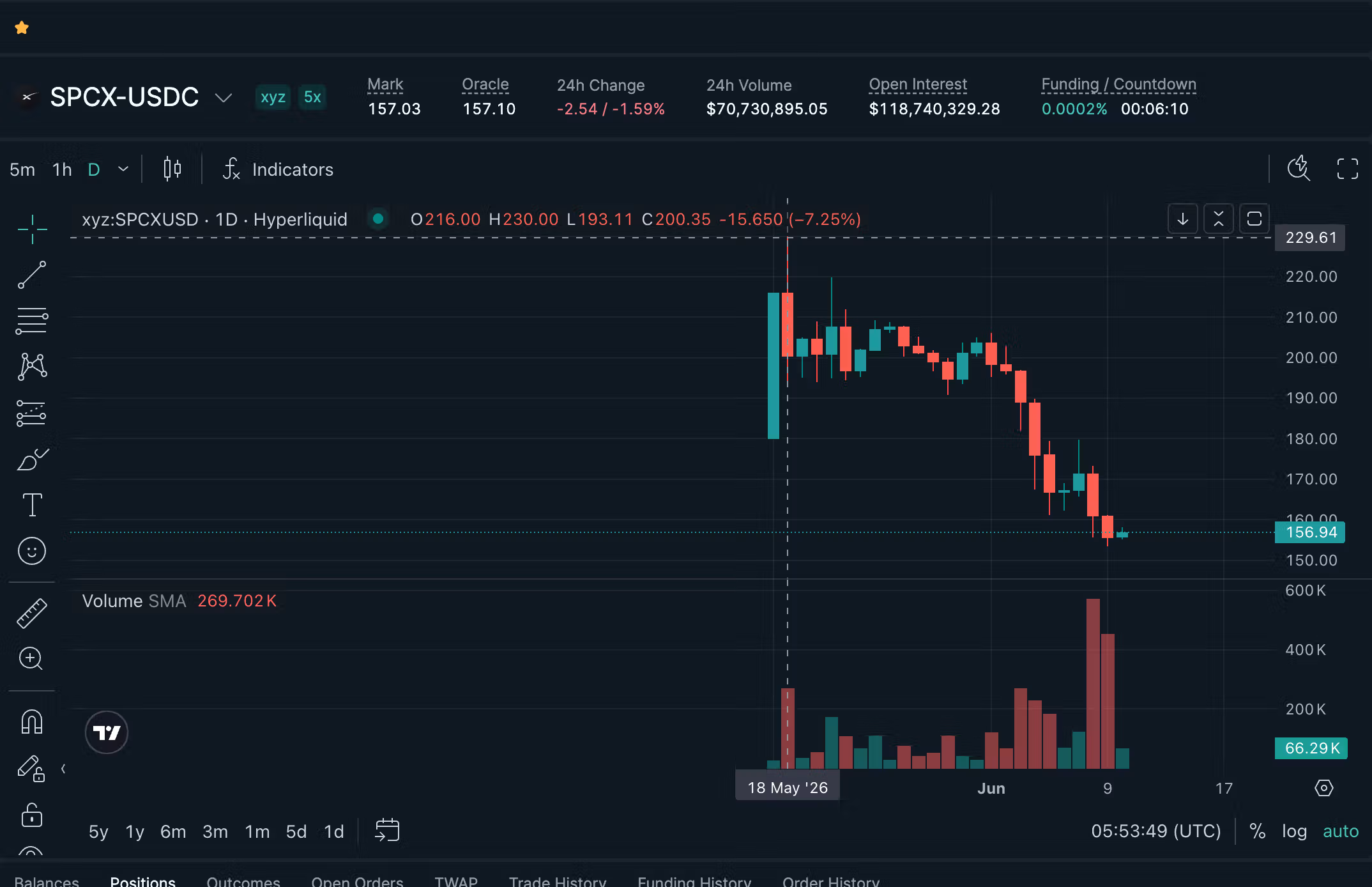Select the ruler measure tool
The image size is (1372, 887).
click(x=32, y=613)
